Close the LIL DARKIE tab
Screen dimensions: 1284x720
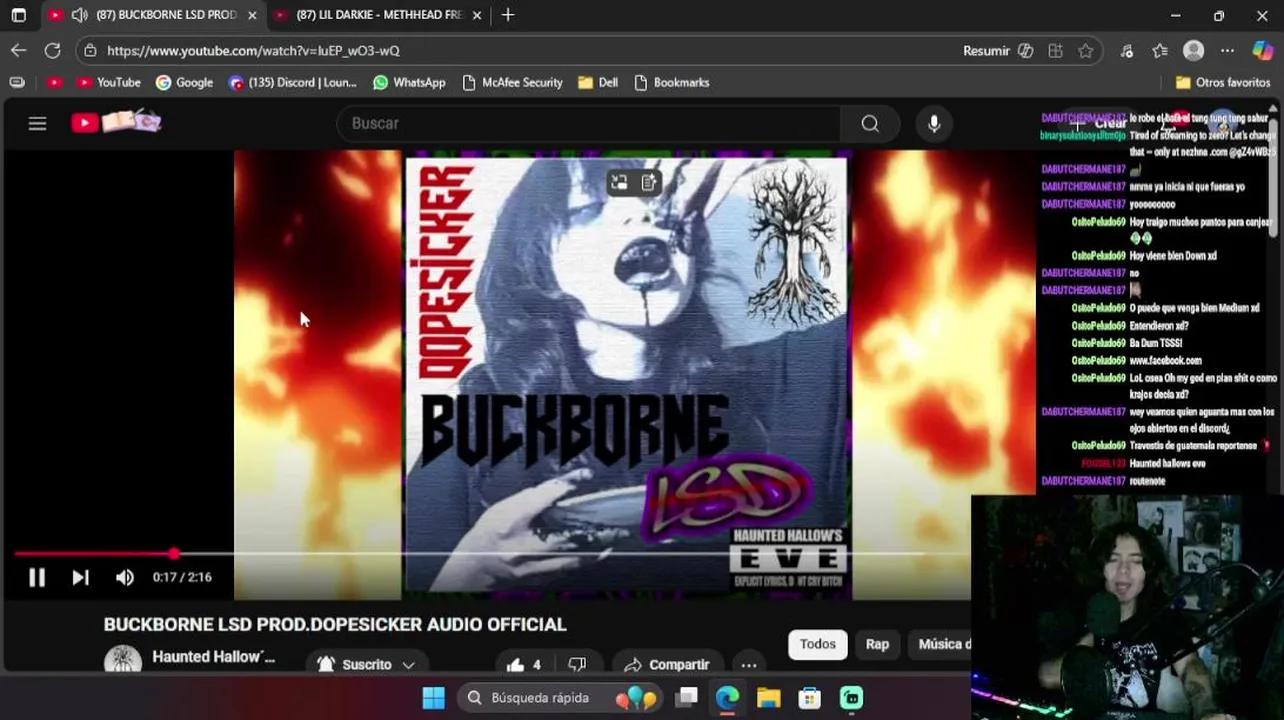476,15
